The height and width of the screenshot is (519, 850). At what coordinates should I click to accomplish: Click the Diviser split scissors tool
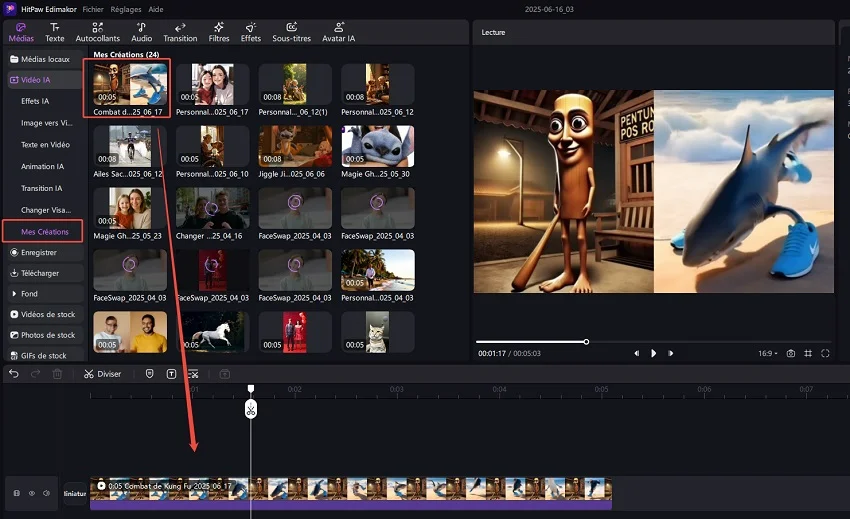[102, 373]
